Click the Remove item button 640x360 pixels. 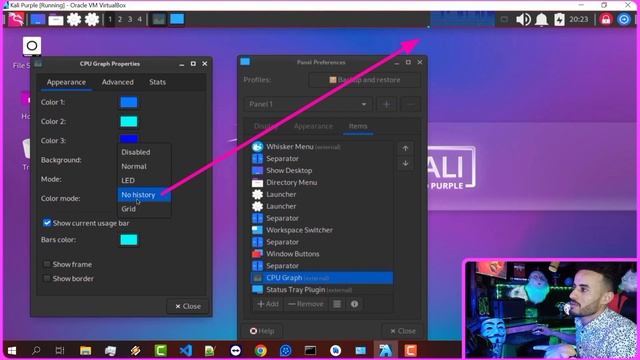point(306,304)
